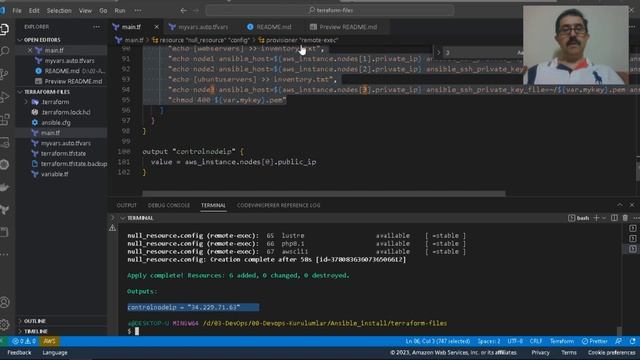Kill terminal with trash icon
Image resolution: width=640 pixels, height=360 pixels.
pos(625,218)
